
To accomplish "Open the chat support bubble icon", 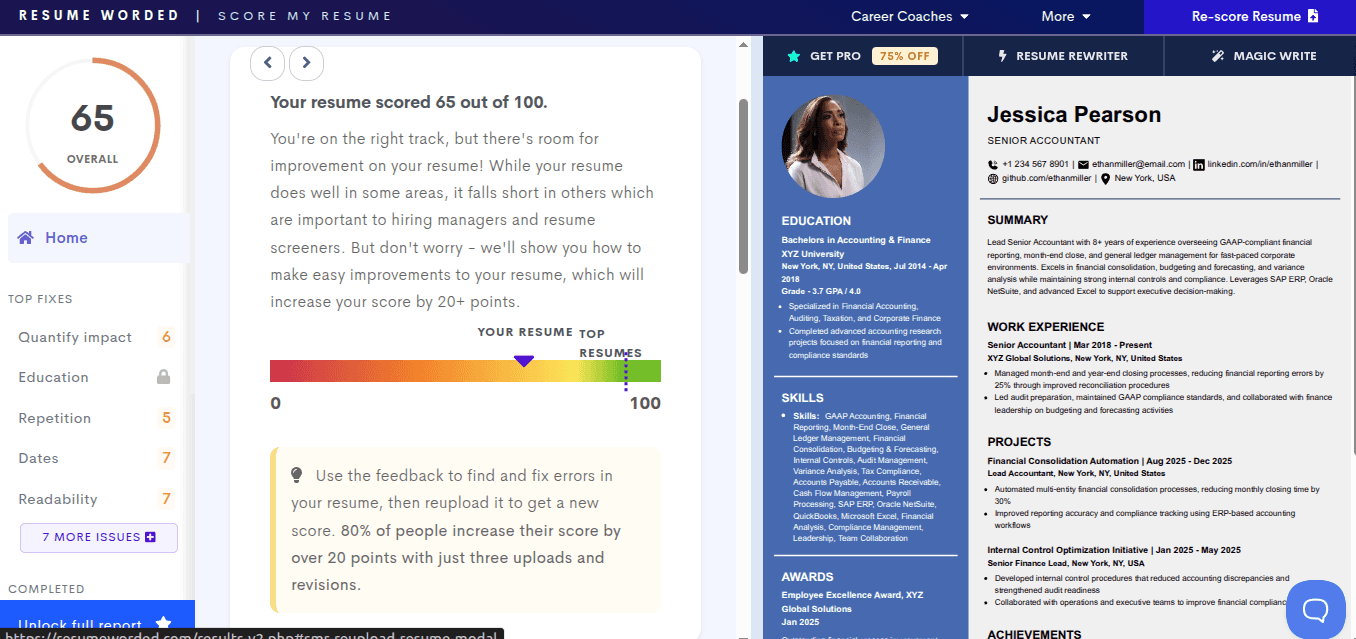I will (1315, 608).
